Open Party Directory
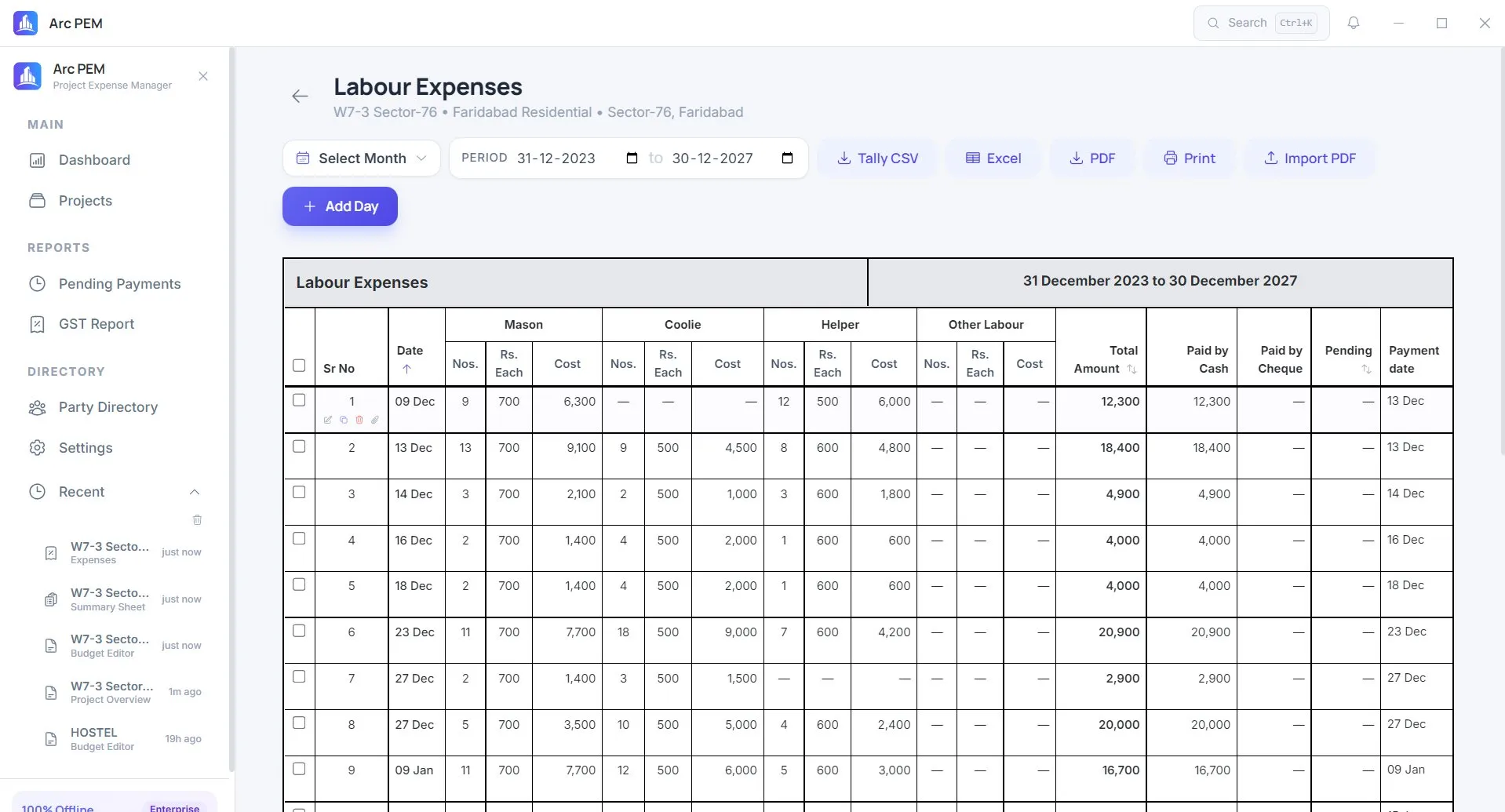1505x812 pixels. [x=115, y=407]
